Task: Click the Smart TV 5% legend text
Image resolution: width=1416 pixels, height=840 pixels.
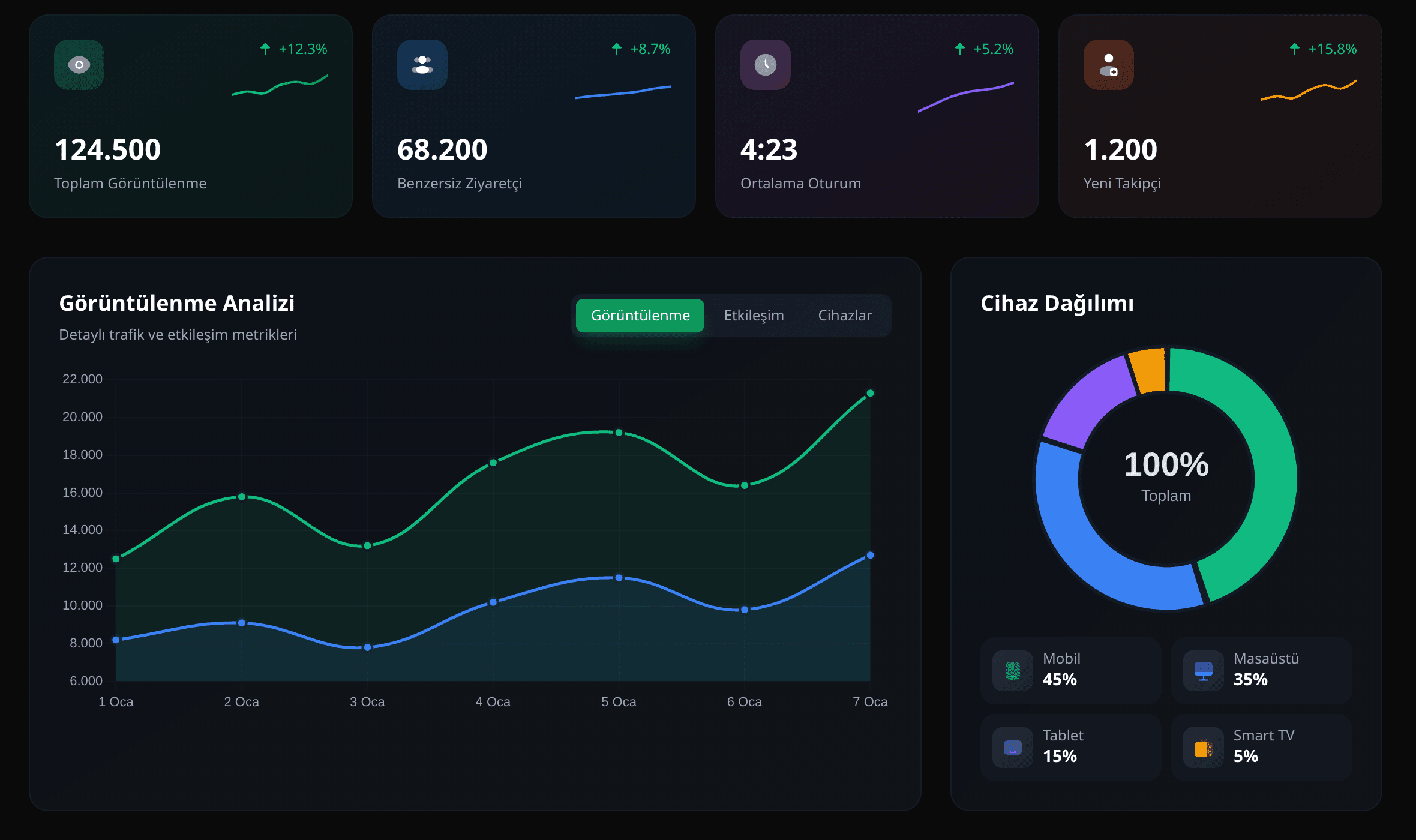Action: (x=1264, y=746)
